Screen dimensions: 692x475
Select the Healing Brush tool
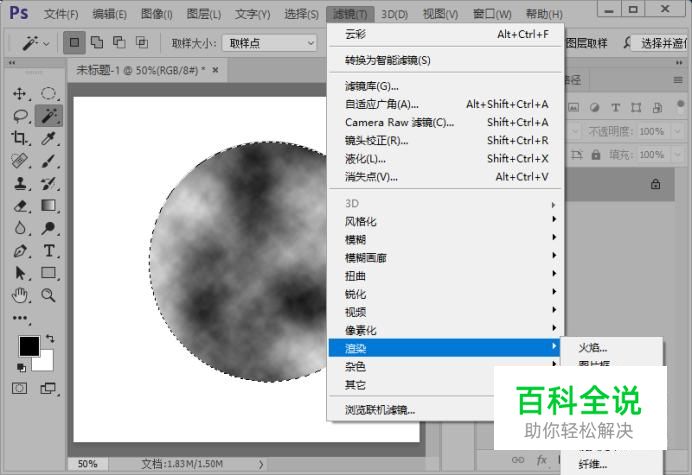coord(19,161)
